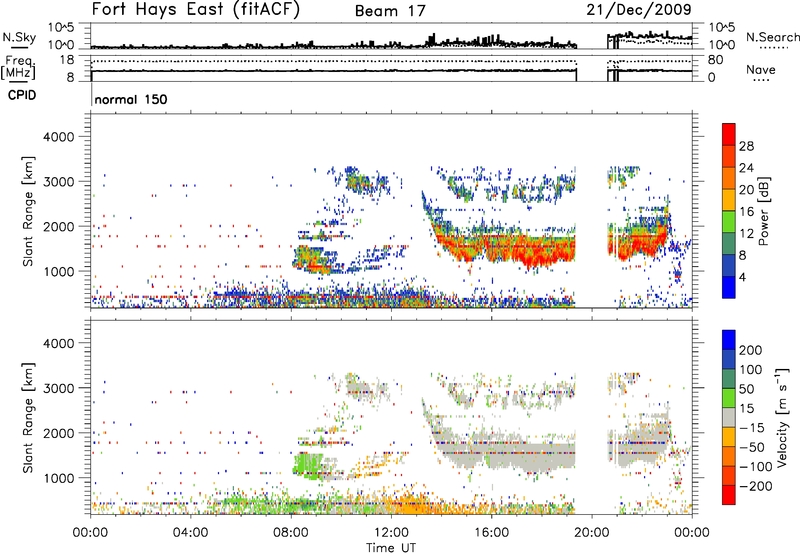Click the blue bottom of the Power colorbar

(729, 288)
